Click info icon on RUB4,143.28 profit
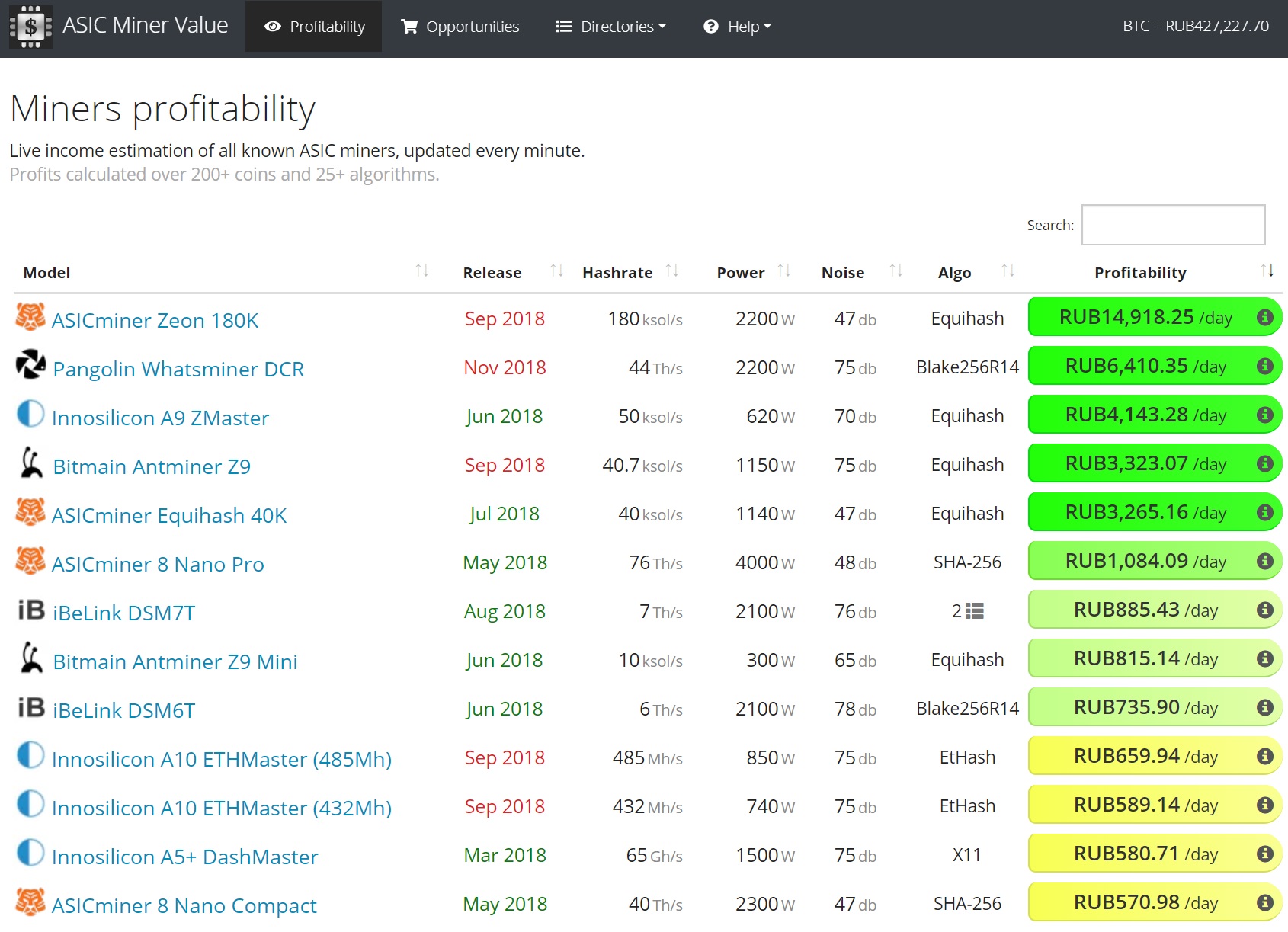The height and width of the screenshot is (932, 1288). tap(1265, 415)
